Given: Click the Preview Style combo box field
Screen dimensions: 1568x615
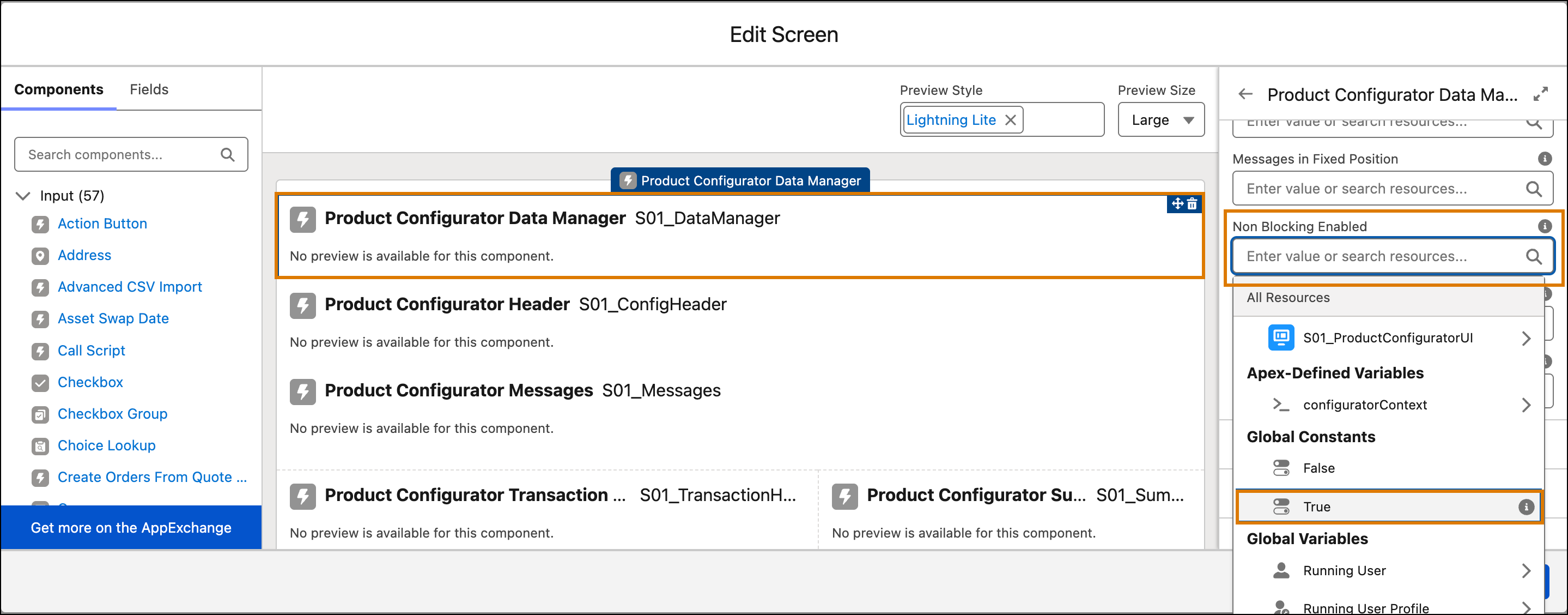Looking at the screenshot, I should point(1002,120).
